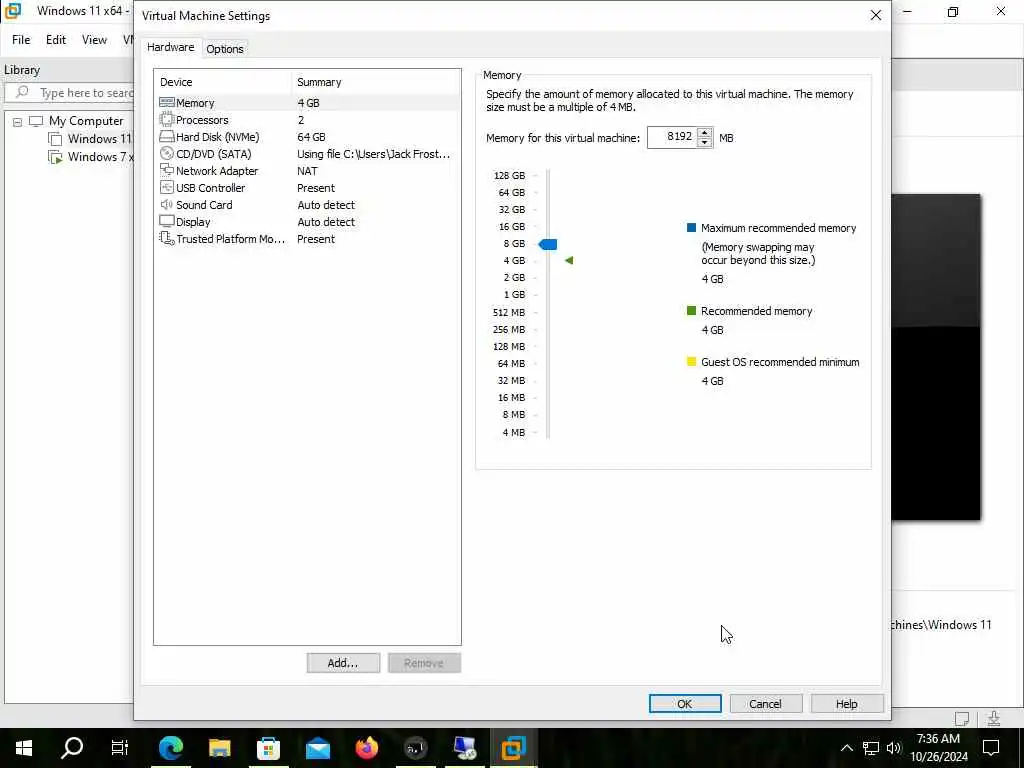
Task: Open File Explorer from taskbar
Action: (219, 748)
